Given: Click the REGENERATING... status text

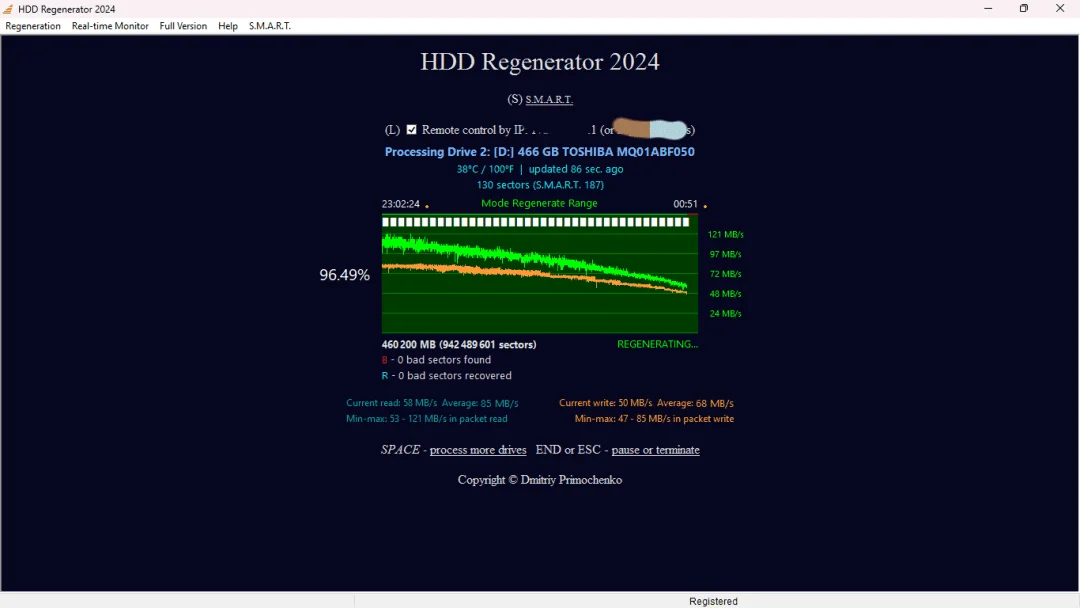Looking at the screenshot, I should (x=657, y=344).
